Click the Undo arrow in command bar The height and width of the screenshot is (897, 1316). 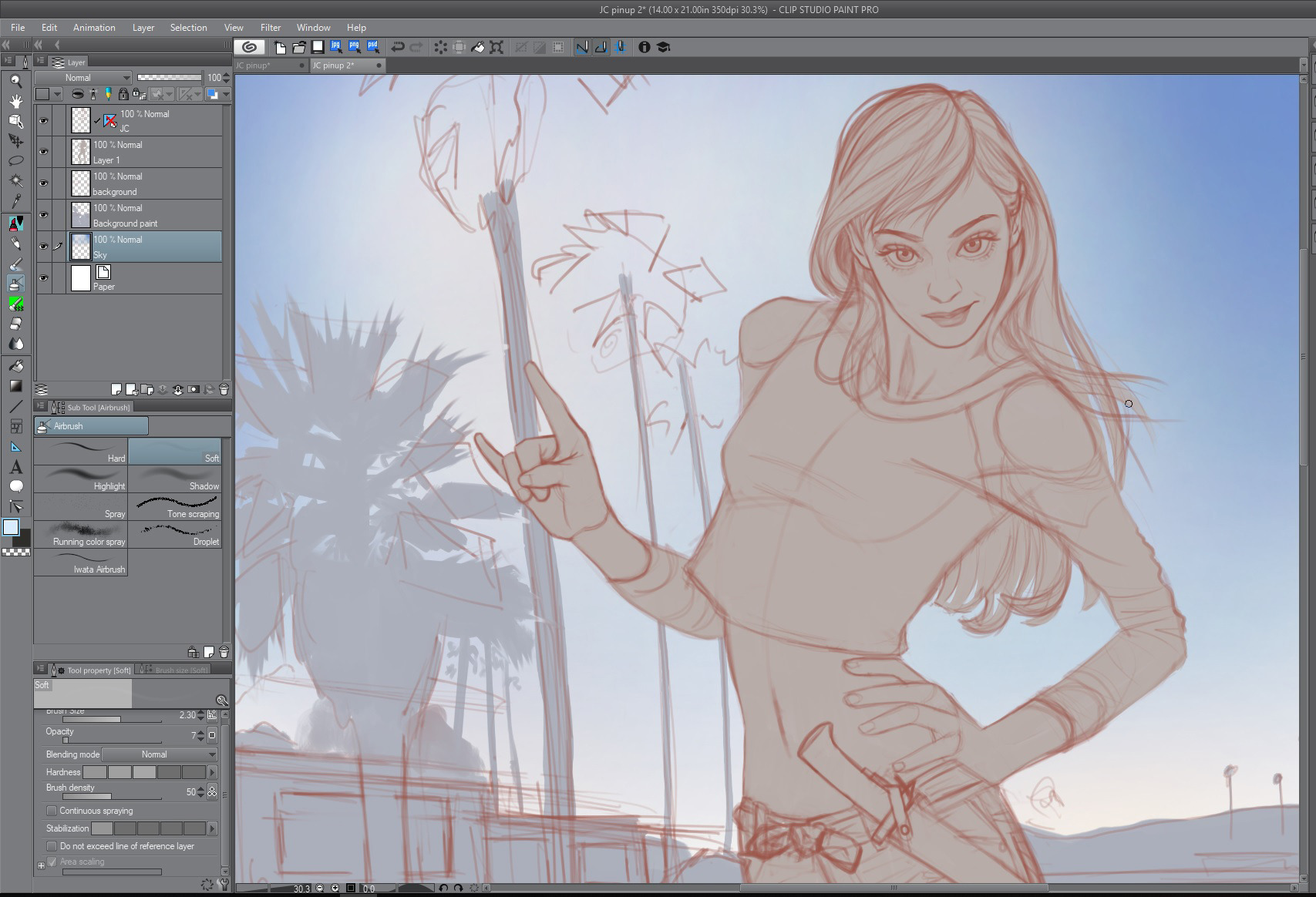point(398,47)
